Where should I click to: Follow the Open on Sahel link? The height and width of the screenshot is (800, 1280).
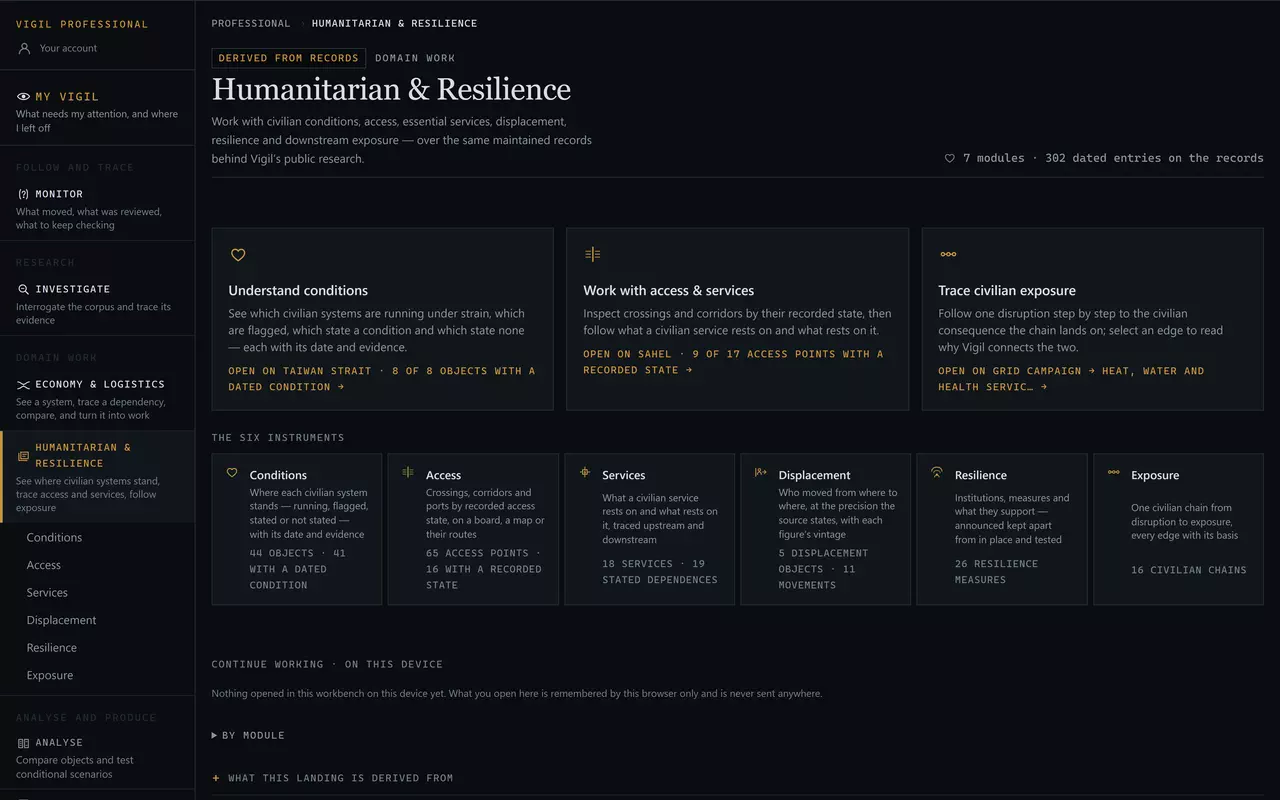pyautogui.click(x=734, y=362)
